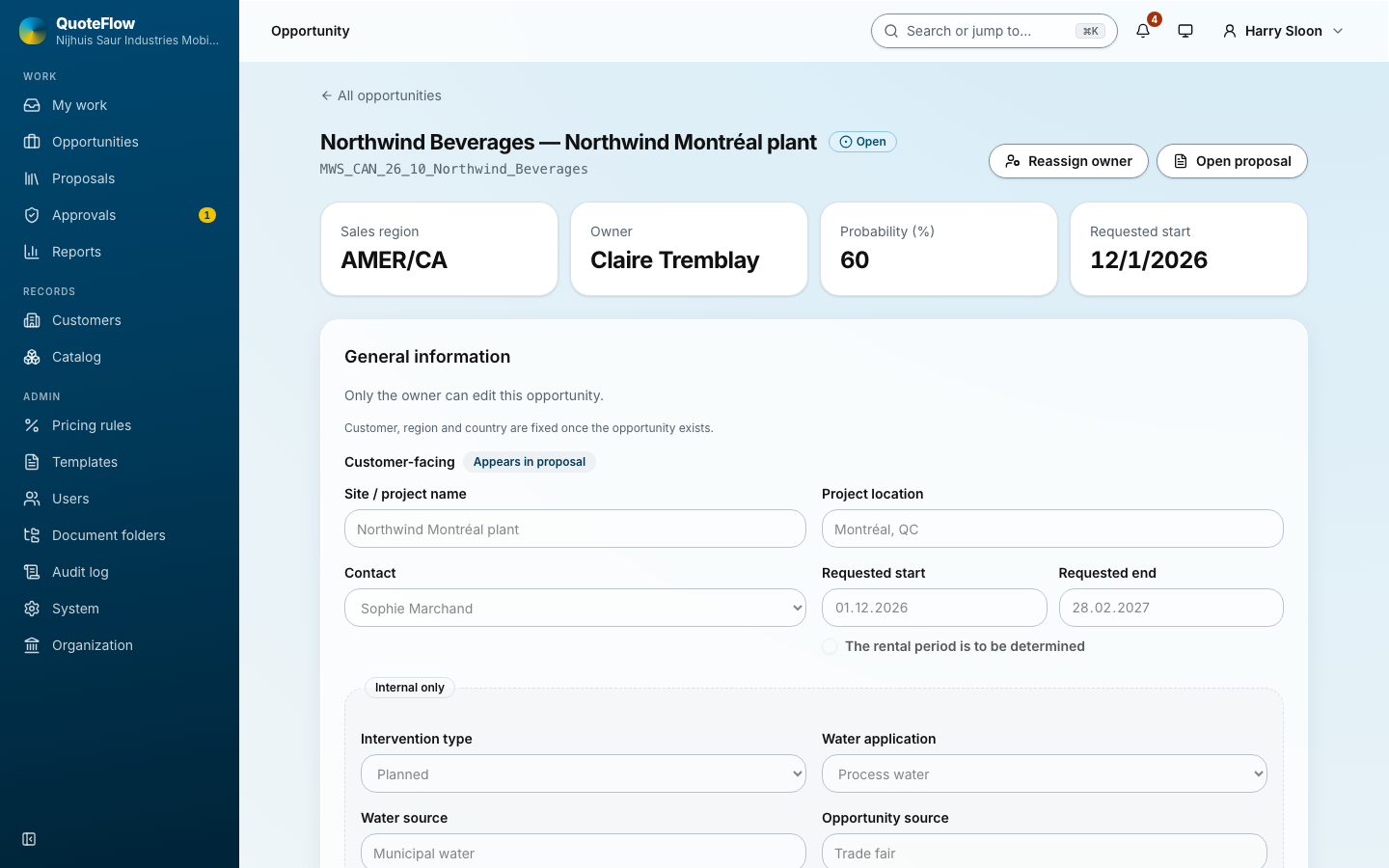This screenshot has width=1389, height=868.
Task: Click the Reports chart icon
Action: 32,252
